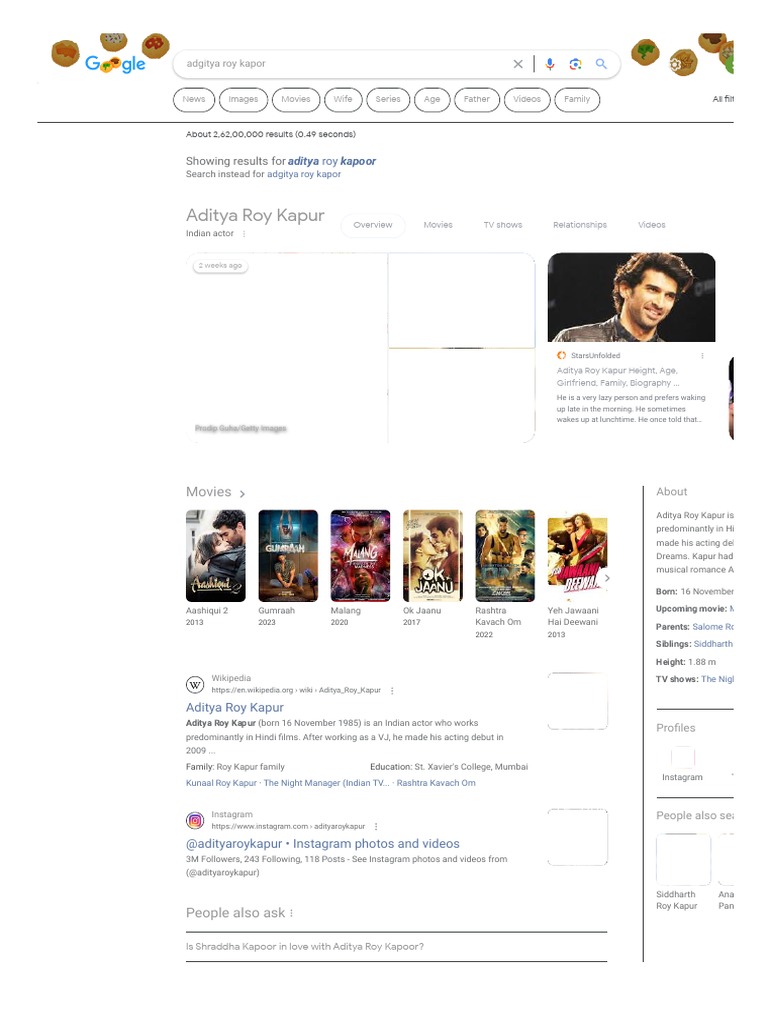Open the Wikipedia favicon
Screen dimensions: 768x1024
(x=195, y=684)
